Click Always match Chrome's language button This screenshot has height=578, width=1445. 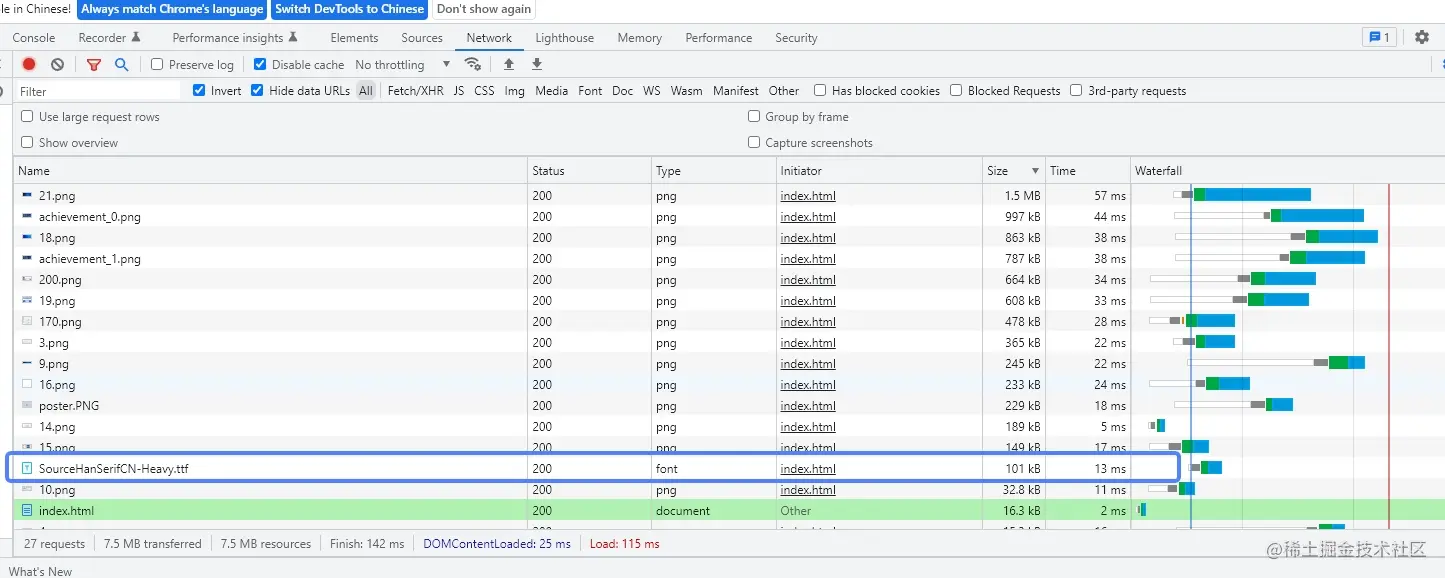[172, 9]
